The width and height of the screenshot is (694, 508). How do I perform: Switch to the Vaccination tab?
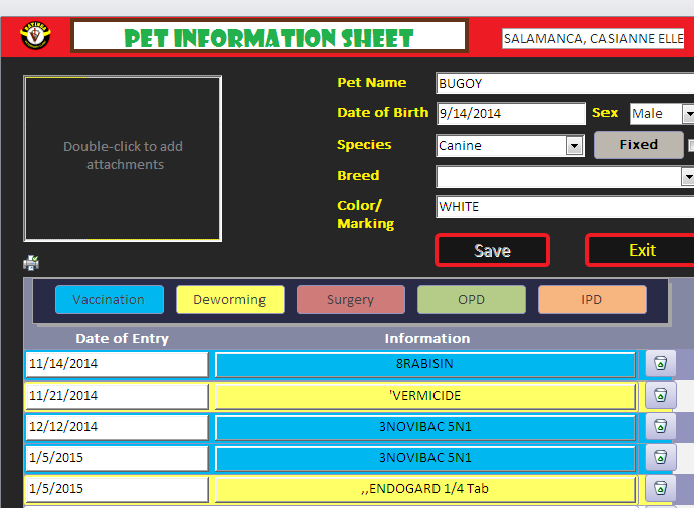(108, 300)
